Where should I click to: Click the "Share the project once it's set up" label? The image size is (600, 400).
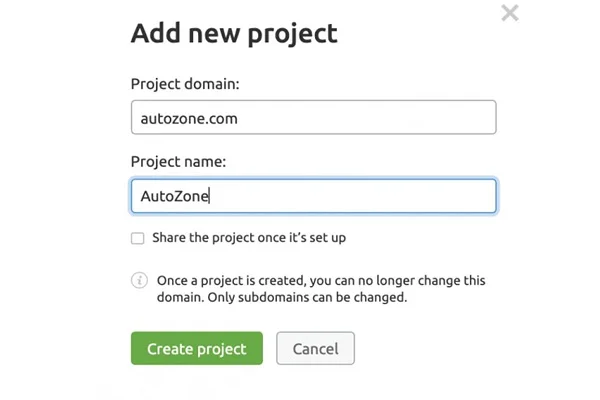[249, 239]
